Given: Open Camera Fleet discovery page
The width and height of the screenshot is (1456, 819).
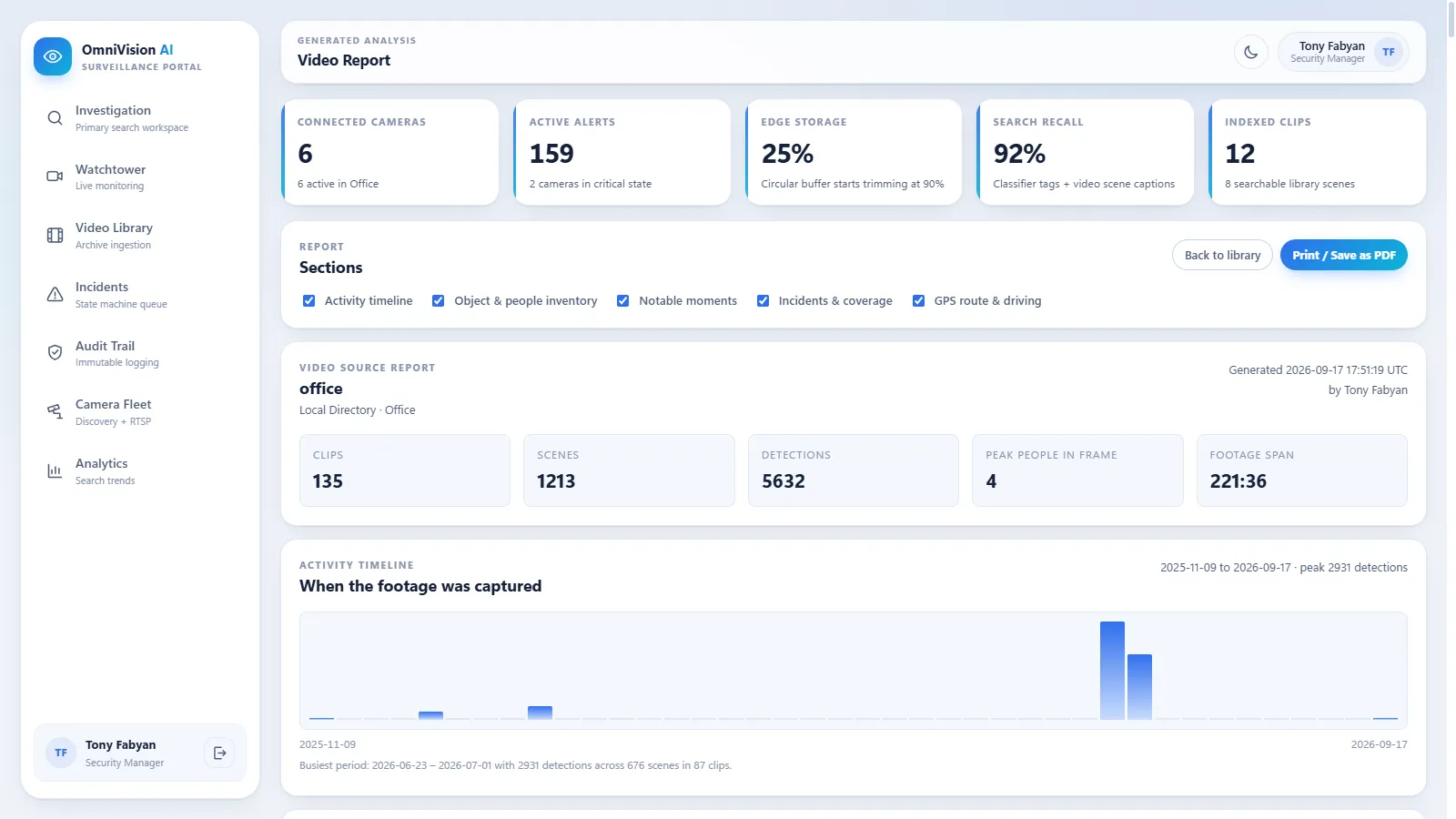Looking at the screenshot, I should 140,412.
